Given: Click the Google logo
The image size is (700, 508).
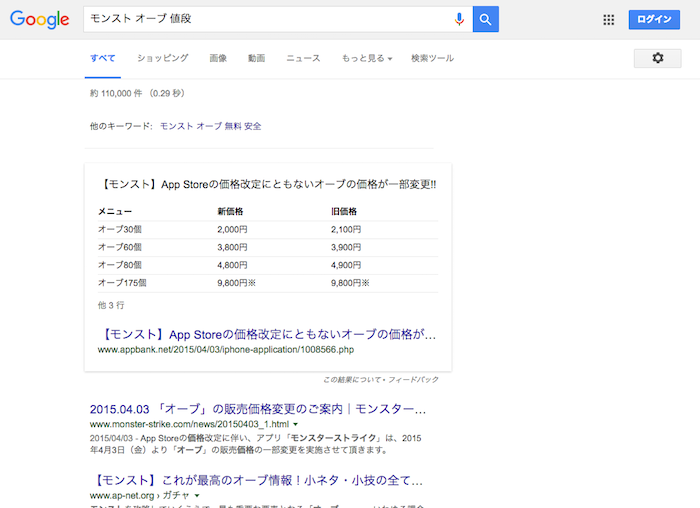Looking at the screenshot, I should pyautogui.click(x=40, y=19).
